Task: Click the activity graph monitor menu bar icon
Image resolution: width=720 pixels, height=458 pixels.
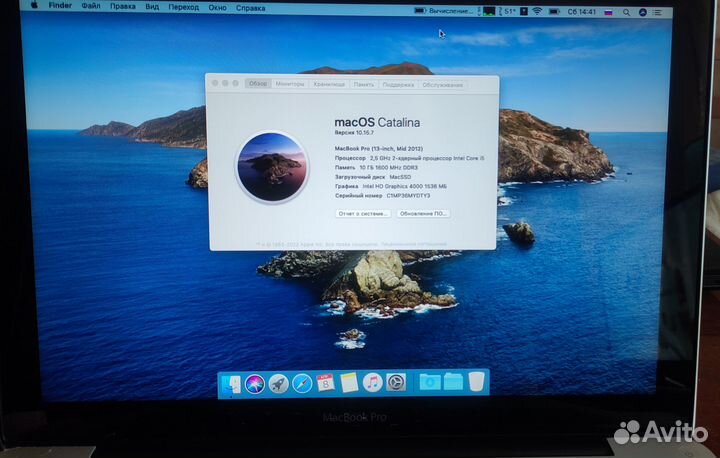Action: tap(489, 11)
